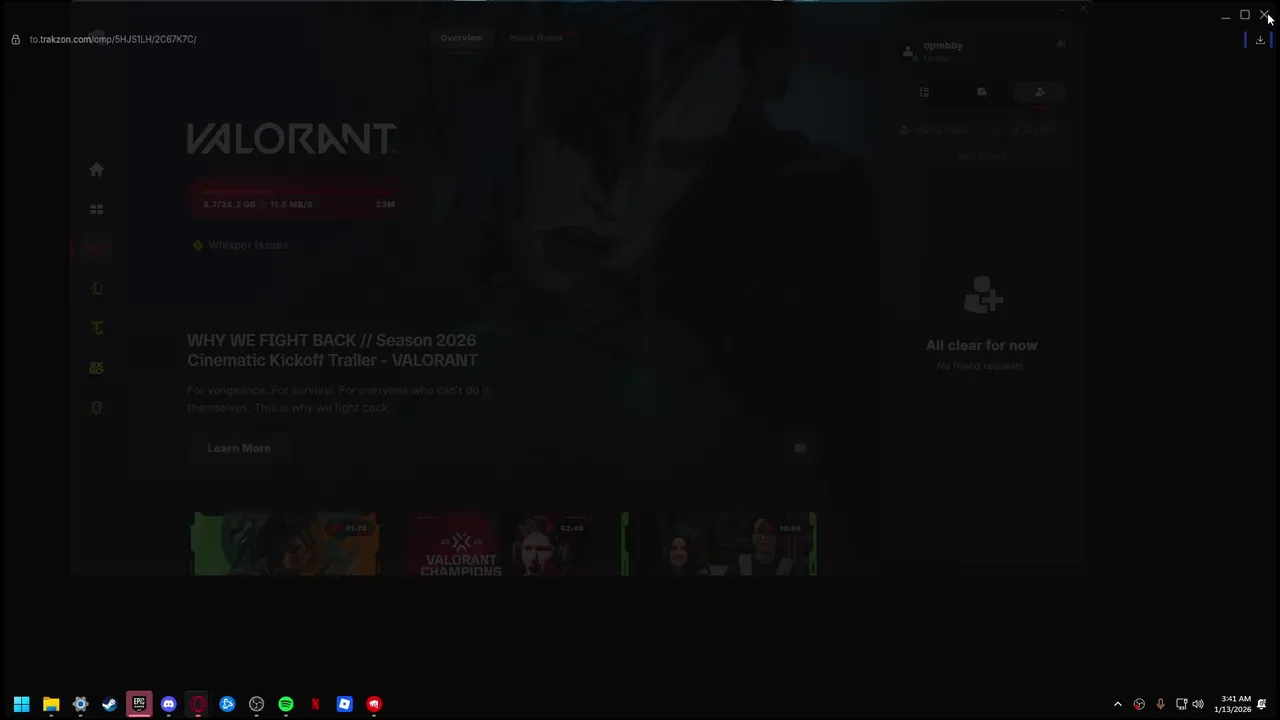Open Spotify from the taskbar
Viewport: 1280px width, 720px height.
(286, 704)
